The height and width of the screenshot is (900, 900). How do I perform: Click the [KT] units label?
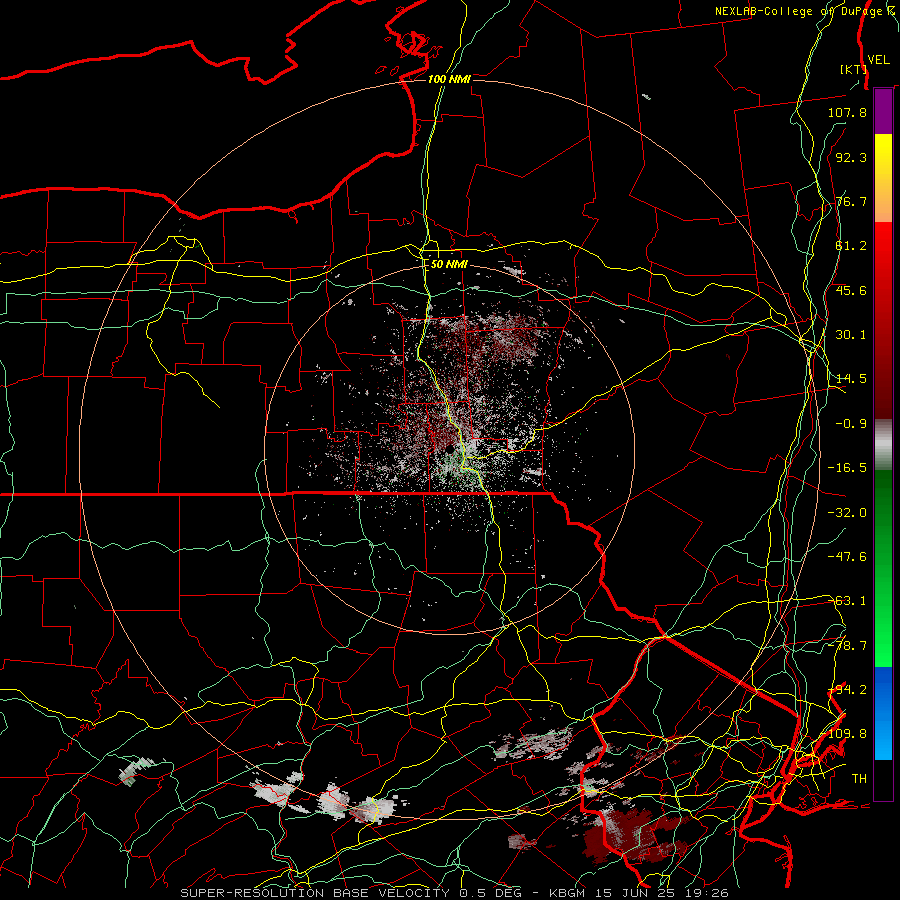pyautogui.click(x=853, y=69)
